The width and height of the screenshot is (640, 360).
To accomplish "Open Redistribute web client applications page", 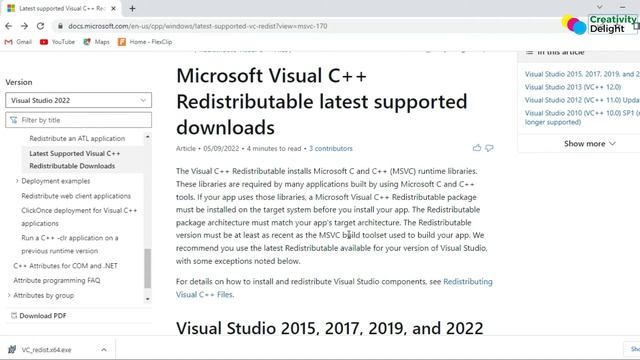I will pos(76,196).
